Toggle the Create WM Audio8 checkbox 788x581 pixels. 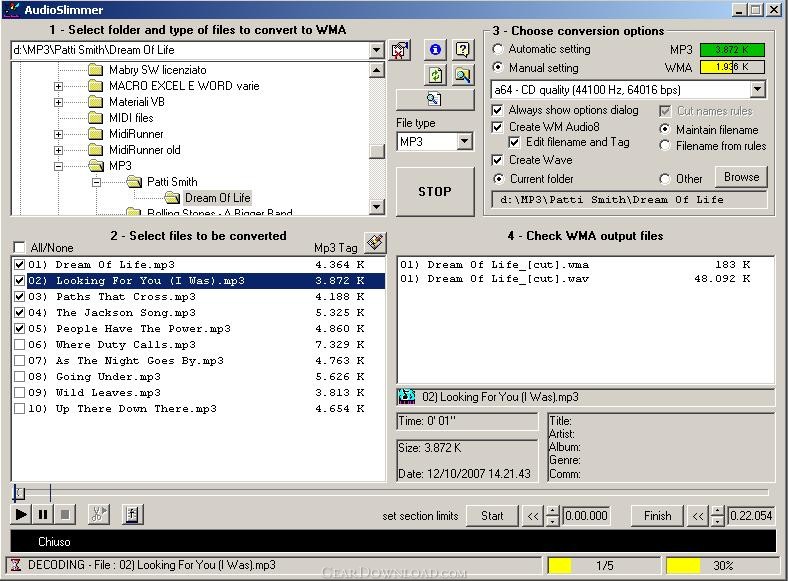[497, 127]
